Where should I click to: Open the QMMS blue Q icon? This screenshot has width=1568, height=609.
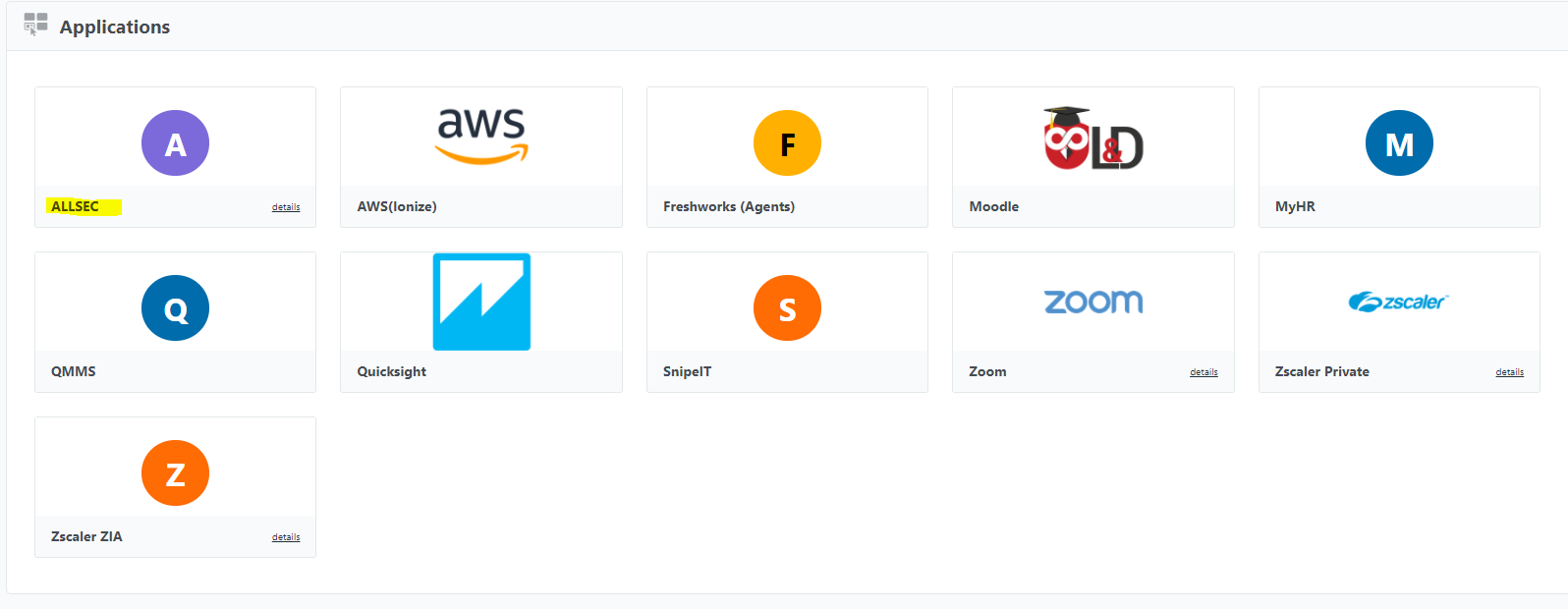(x=175, y=308)
